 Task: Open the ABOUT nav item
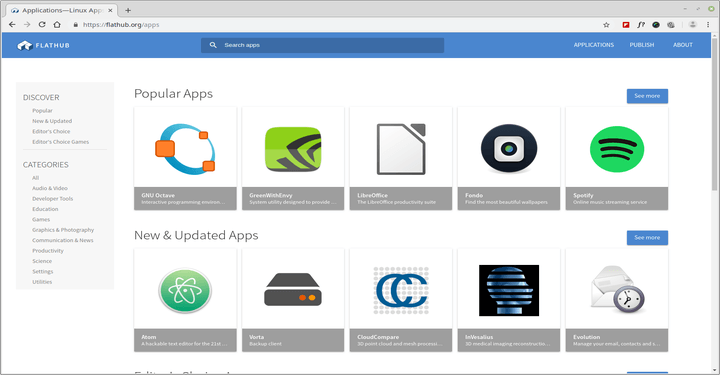[683, 45]
